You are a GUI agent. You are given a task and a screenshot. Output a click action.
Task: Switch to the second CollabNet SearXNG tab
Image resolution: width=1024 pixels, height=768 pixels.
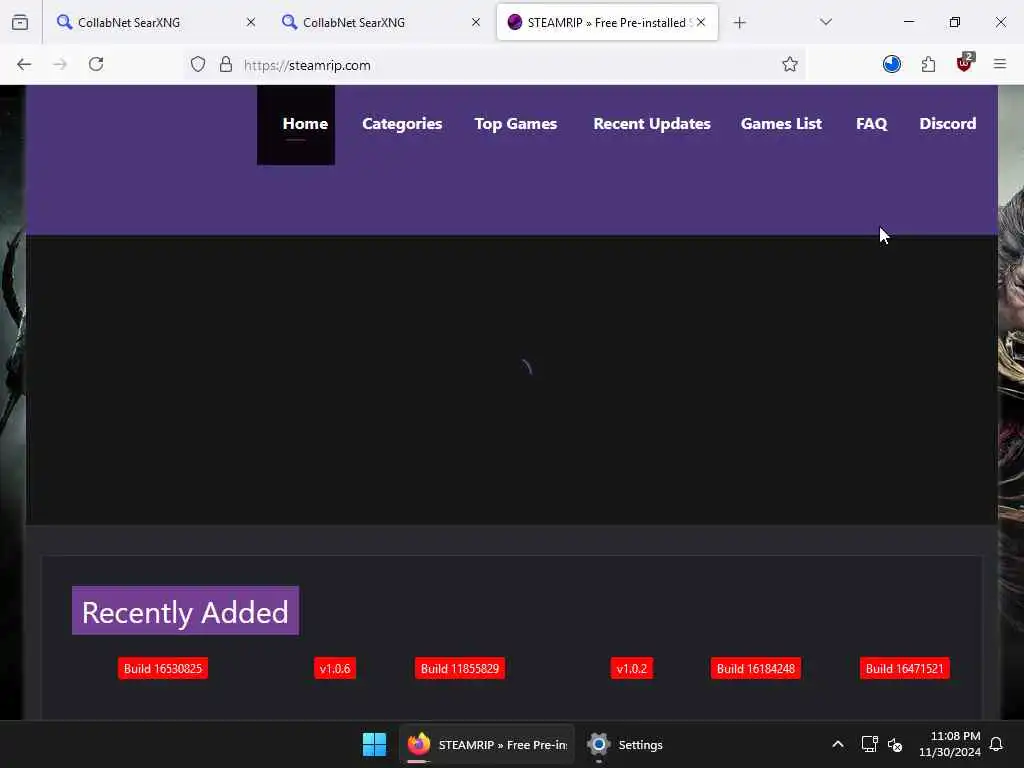381,22
